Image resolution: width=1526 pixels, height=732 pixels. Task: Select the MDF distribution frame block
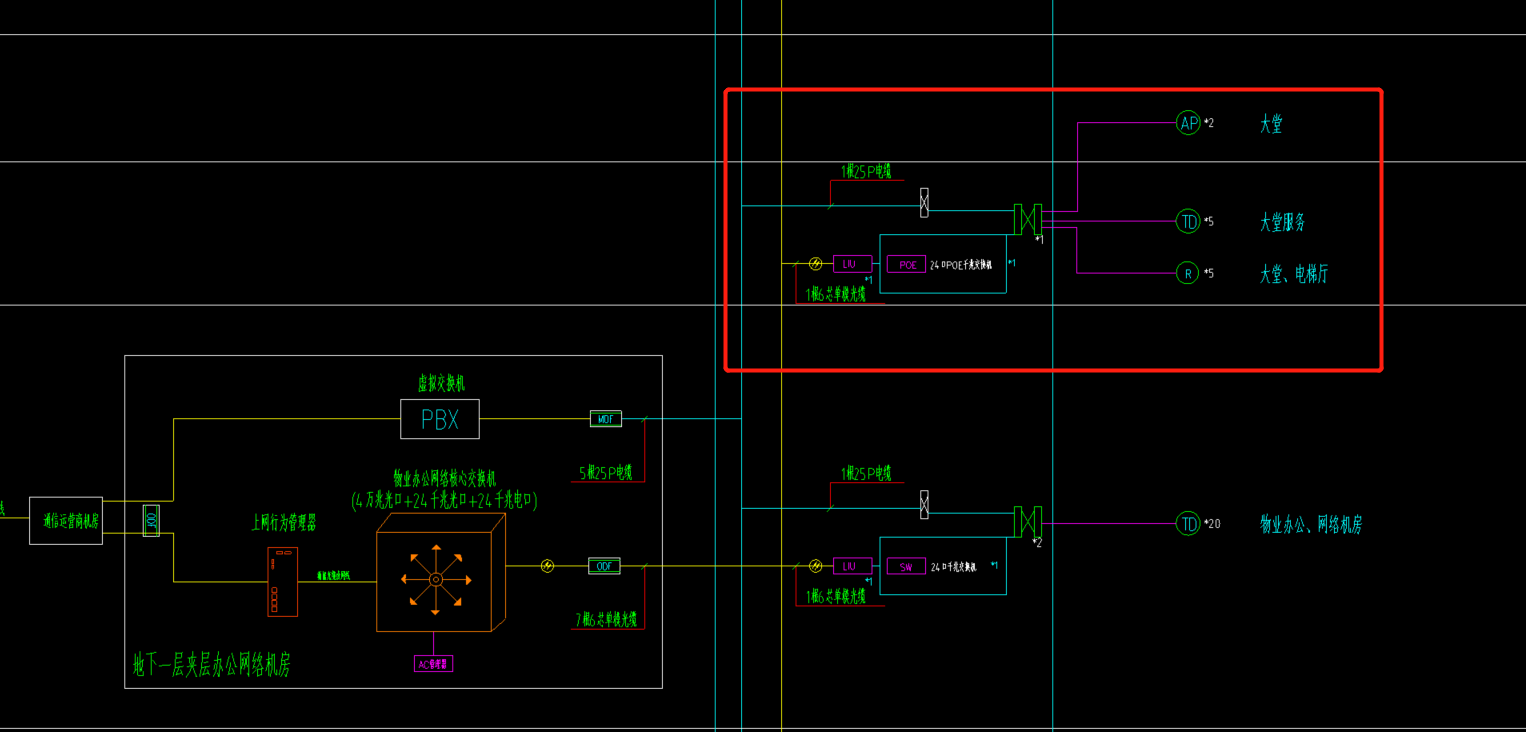(x=605, y=419)
